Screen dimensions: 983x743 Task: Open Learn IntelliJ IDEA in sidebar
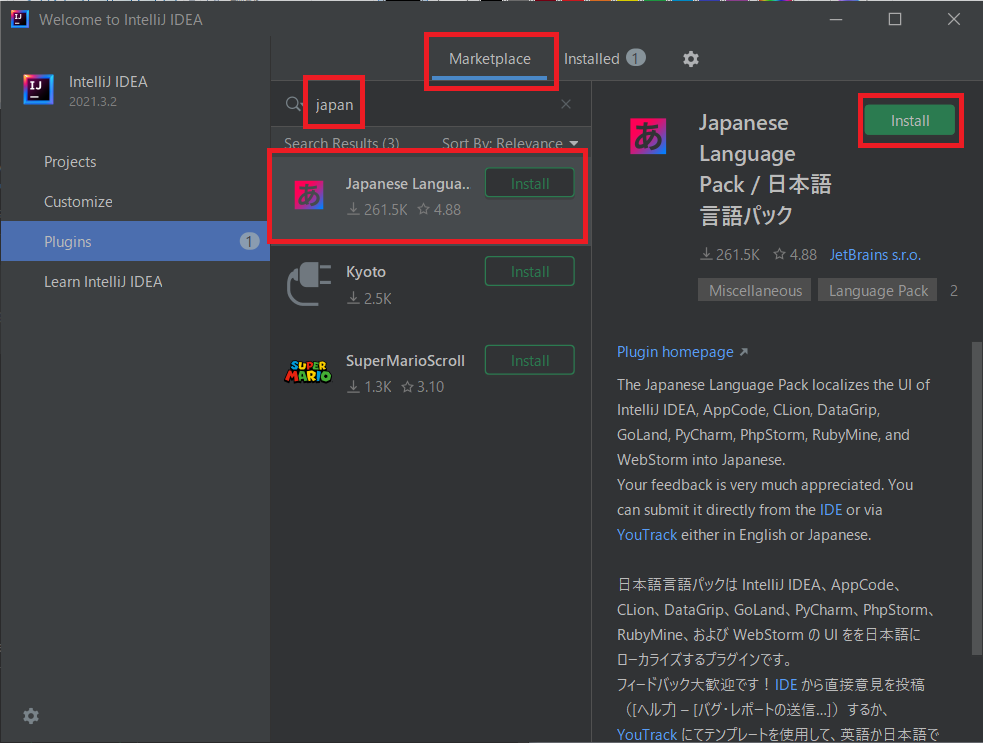pyautogui.click(x=135, y=282)
